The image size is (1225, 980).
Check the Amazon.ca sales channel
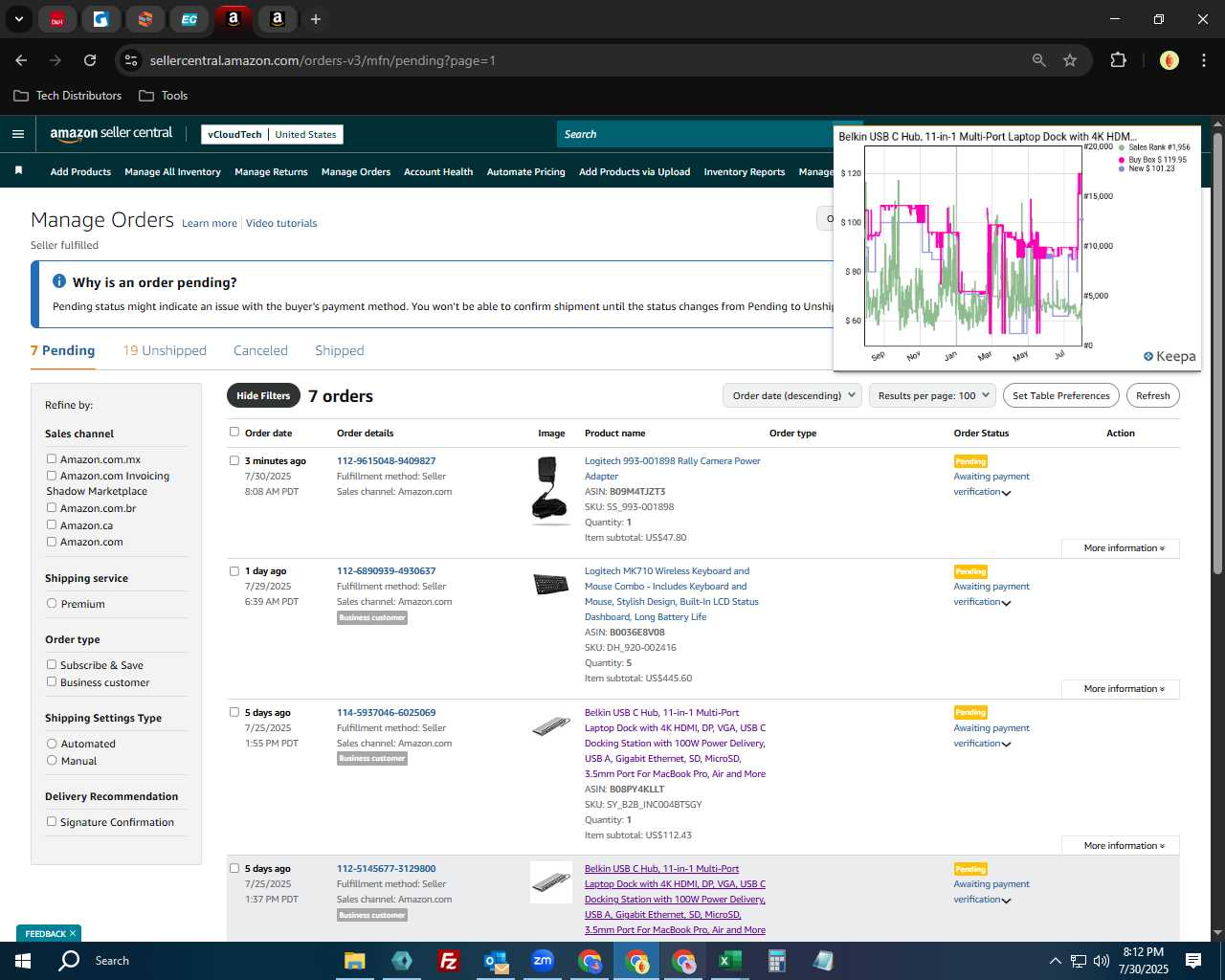[x=52, y=524]
